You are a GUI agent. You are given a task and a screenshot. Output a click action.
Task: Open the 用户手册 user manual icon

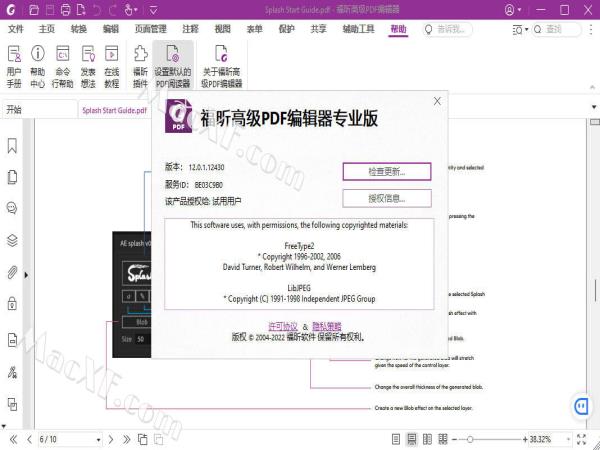14,66
